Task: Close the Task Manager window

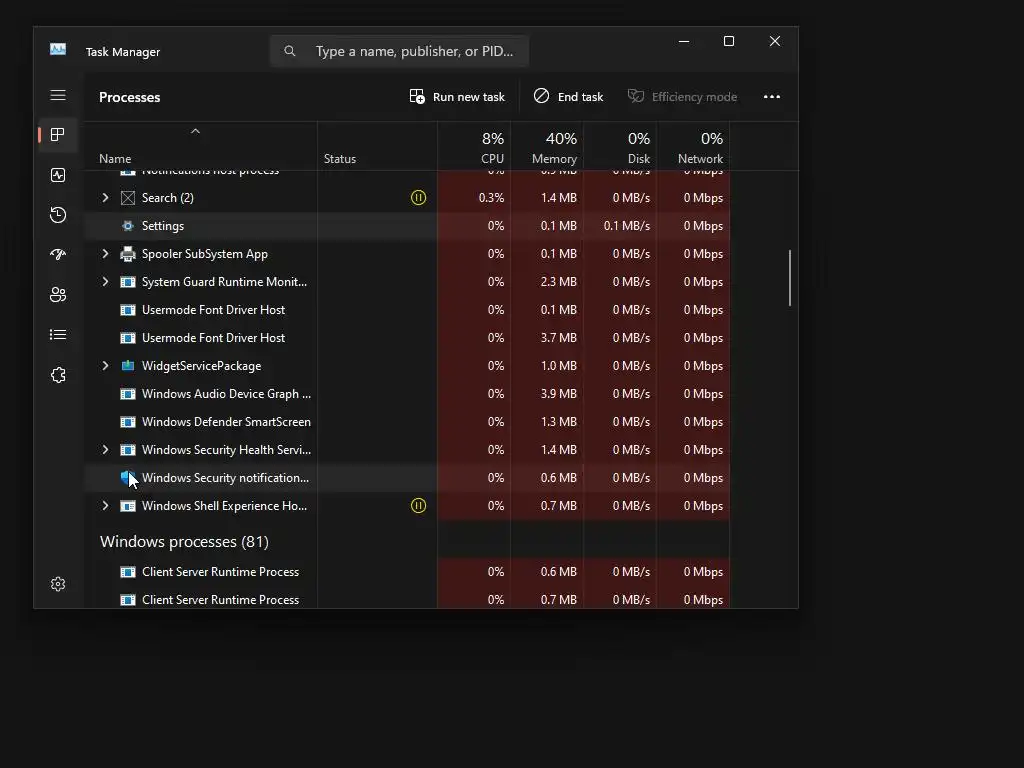Action: coord(775,41)
